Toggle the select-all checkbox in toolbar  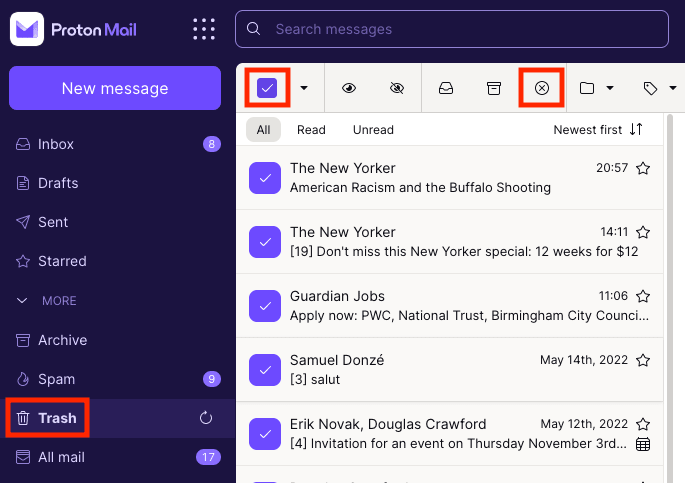pyautogui.click(x=267, y=88)
